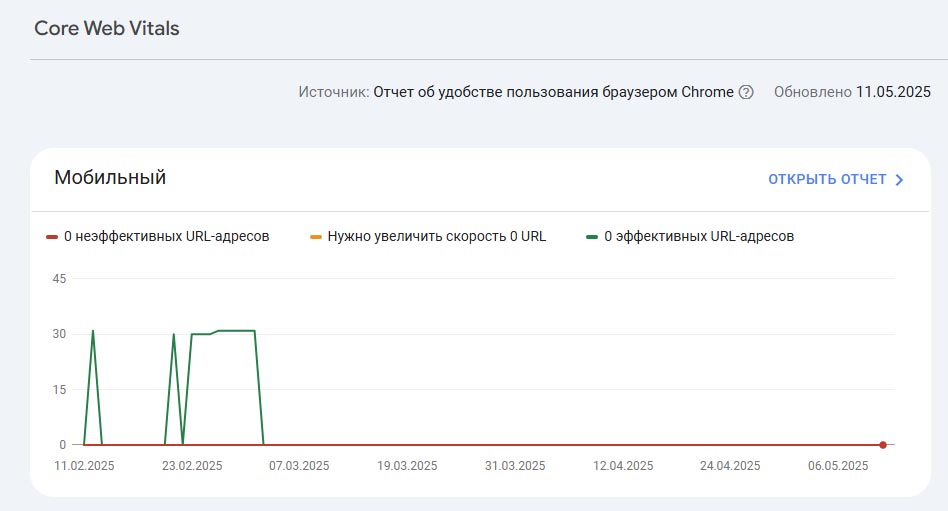Toggle the green эффективных URL-адресов legend marker
The height and width of the screenshot is (511, 948).
tap(592, 237)
